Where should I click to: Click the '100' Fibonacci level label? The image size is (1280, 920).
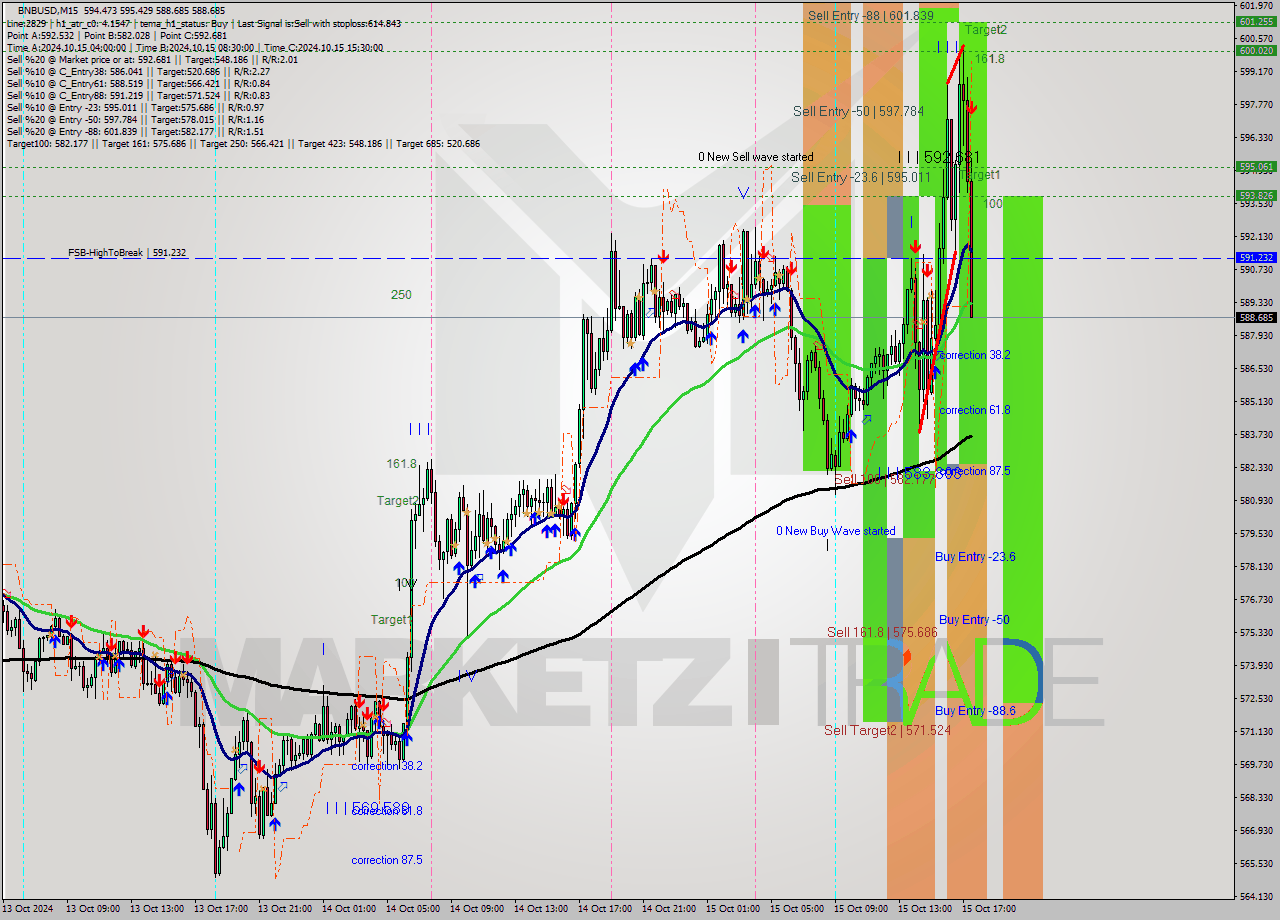[x=993, y=203]
